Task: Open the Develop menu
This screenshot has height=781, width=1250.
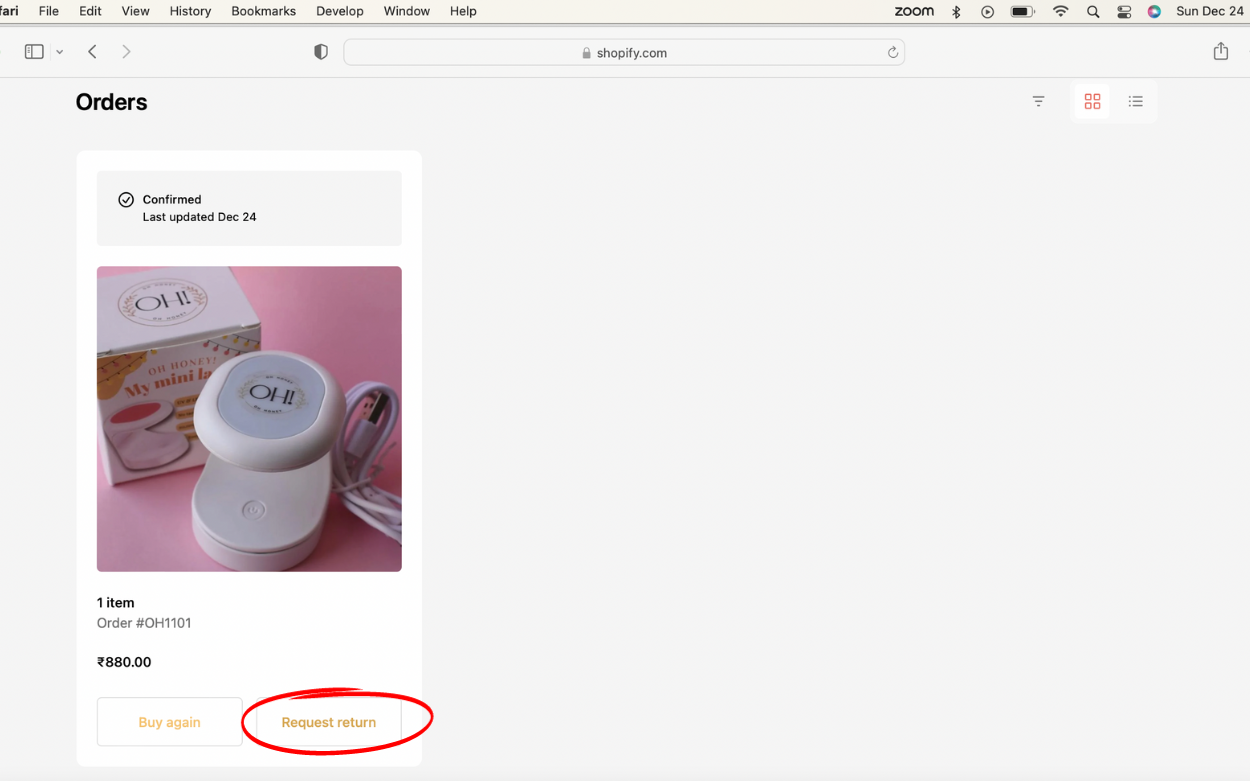Action: click(339, 11)
